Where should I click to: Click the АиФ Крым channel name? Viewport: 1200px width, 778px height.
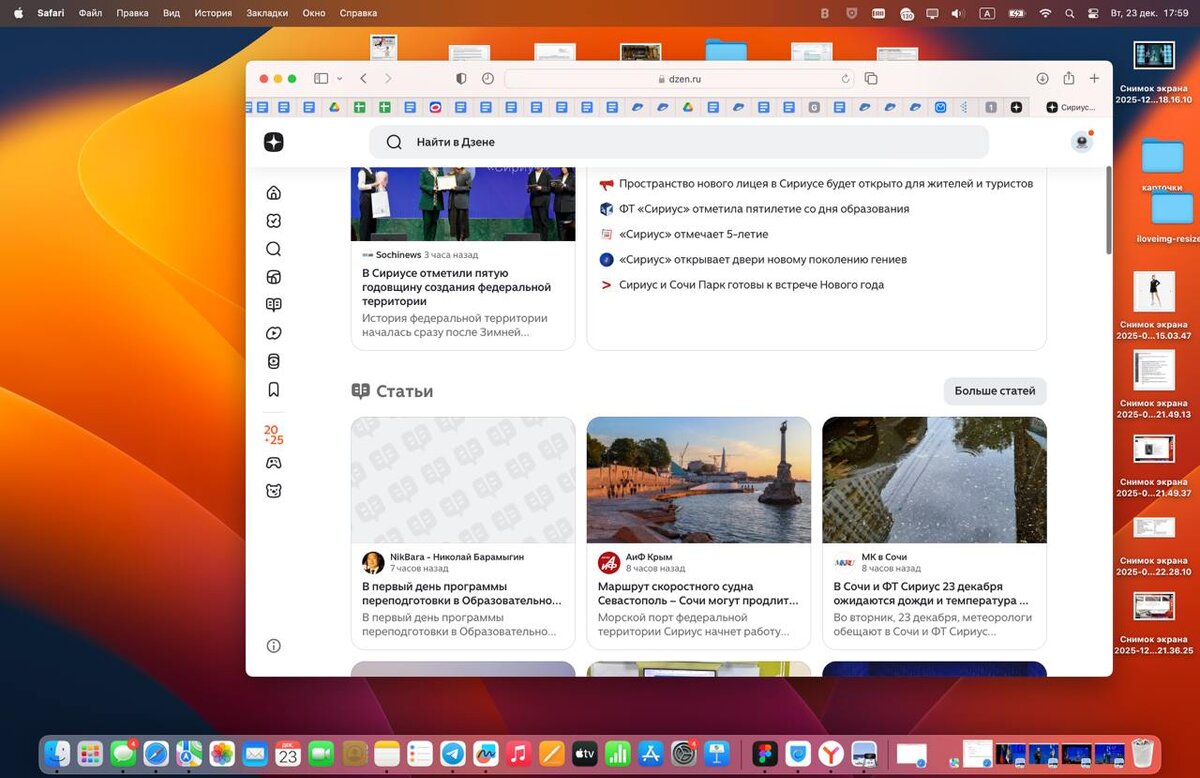point(649,557)
